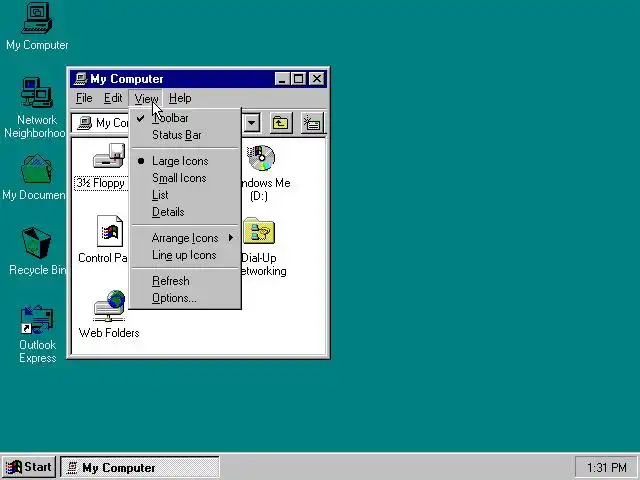Open the My Computer desktop icon
Viewport: 640px width, 480px height.
37,27
